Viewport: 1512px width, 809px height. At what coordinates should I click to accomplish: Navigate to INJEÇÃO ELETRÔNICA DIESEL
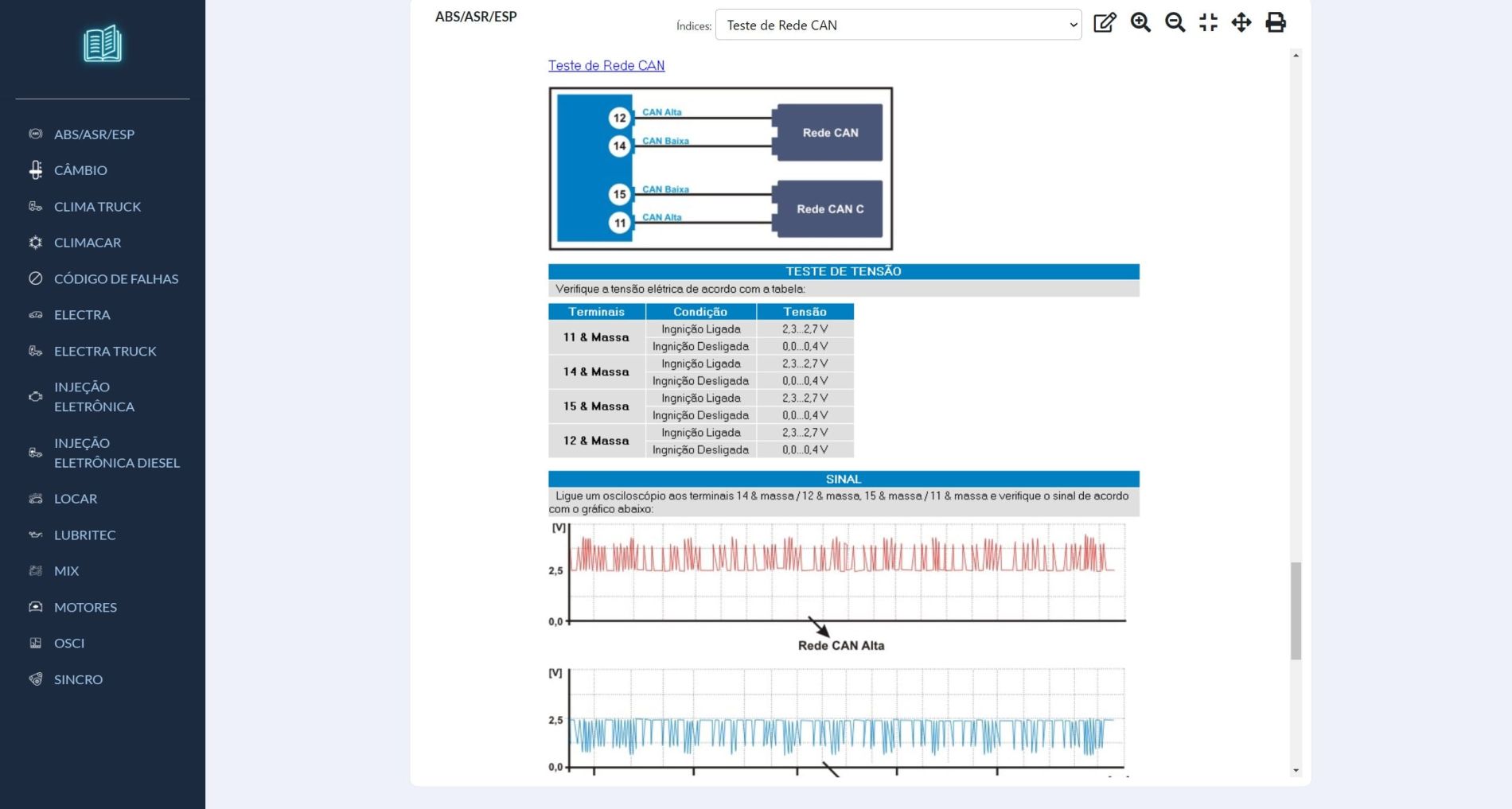(116, 453)
